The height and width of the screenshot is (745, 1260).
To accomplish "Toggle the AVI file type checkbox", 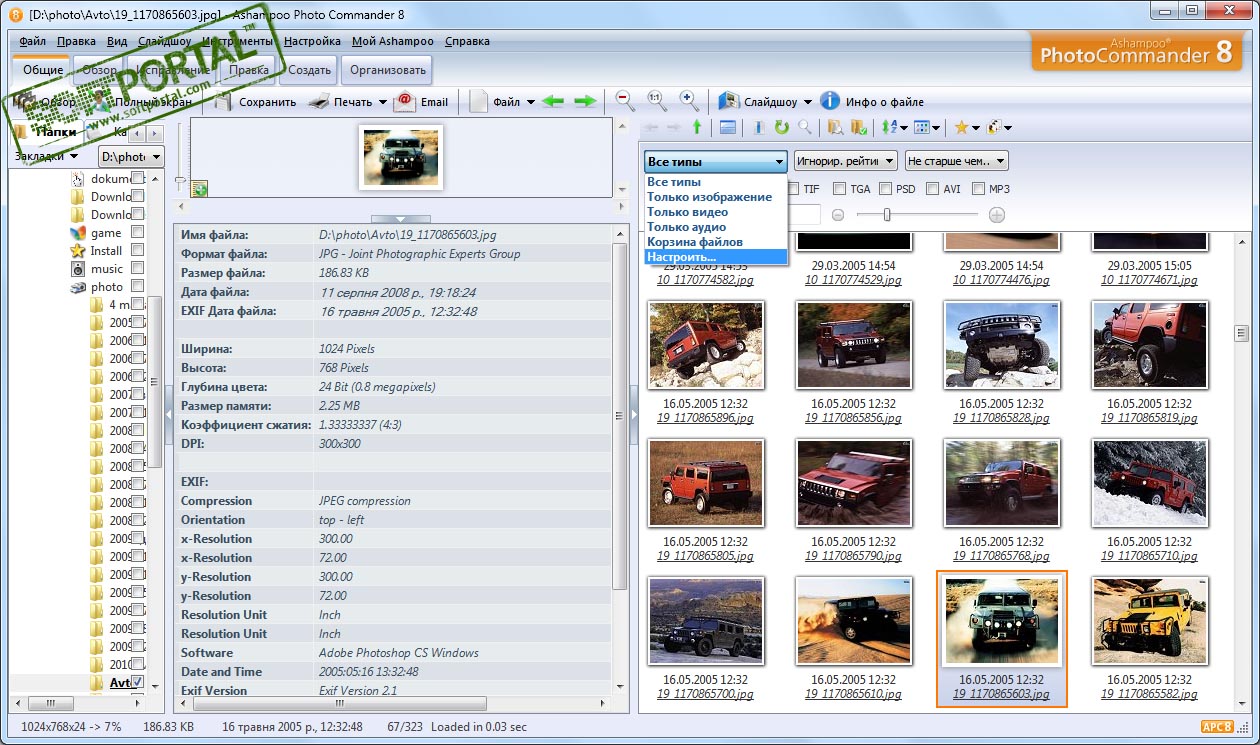I will coord(932,189).
